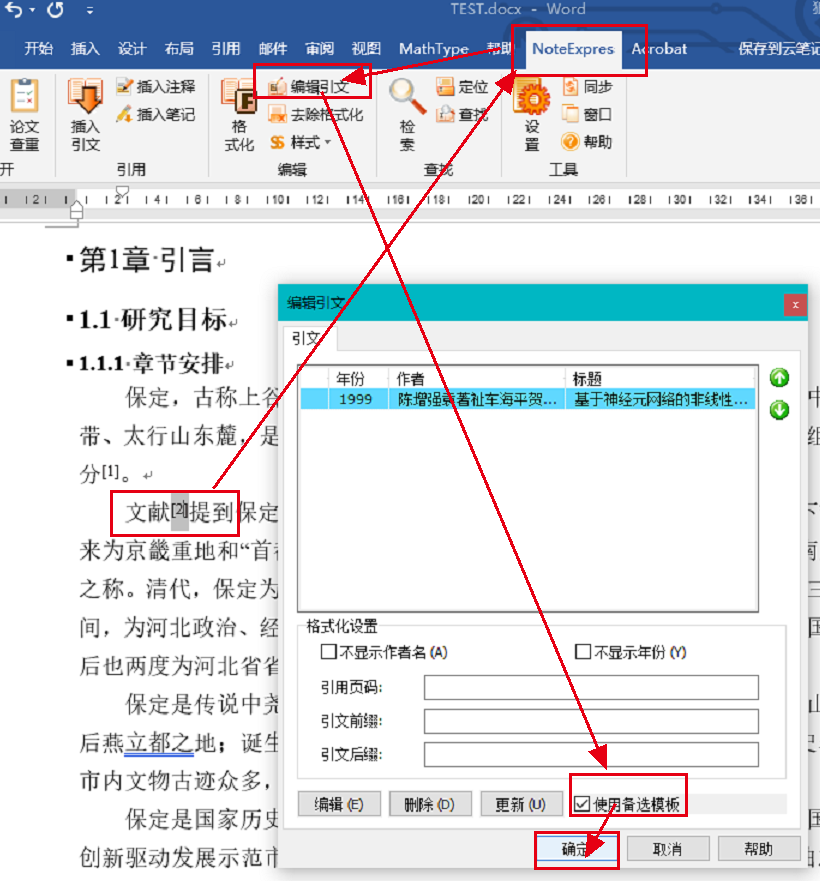Click the 更新 (U) button
The height and width of the screenshot is (881, 820).
coord(521,804)
